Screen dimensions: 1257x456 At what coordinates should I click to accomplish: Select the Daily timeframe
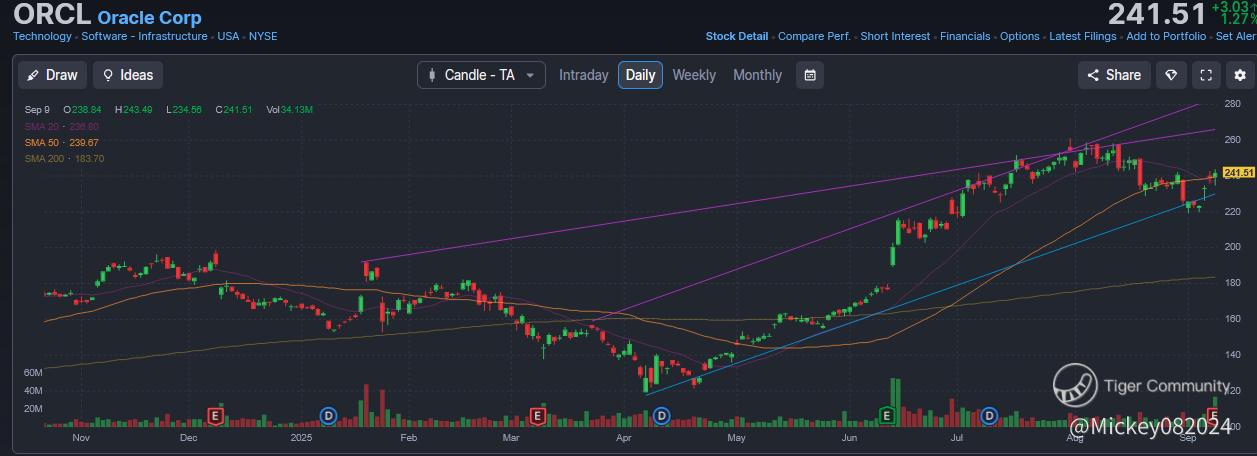(640, 75)
